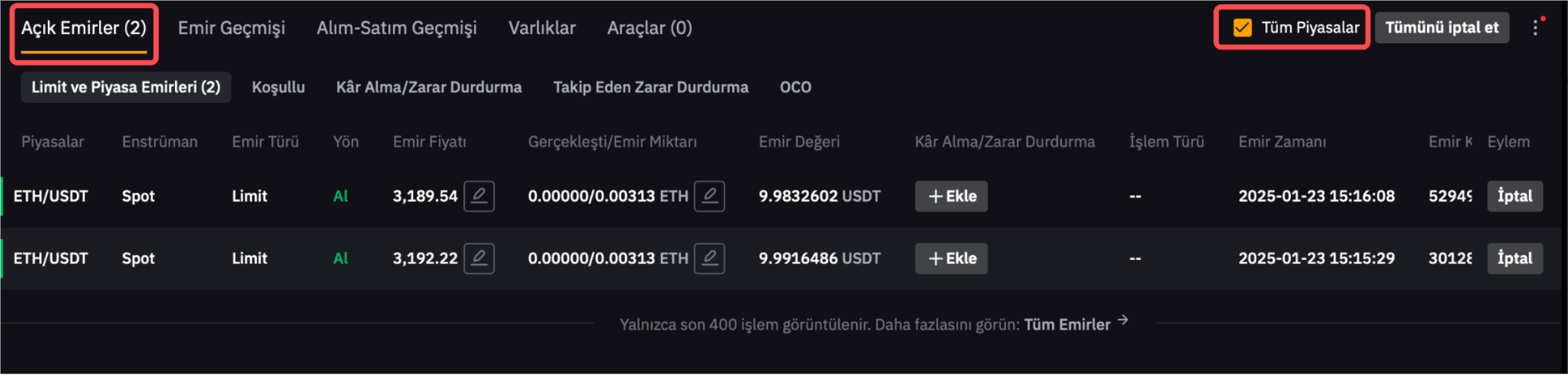Edit quantity of the first ETH order
This screenshot has height=375, width=1568.
click(x=709, y=196)
